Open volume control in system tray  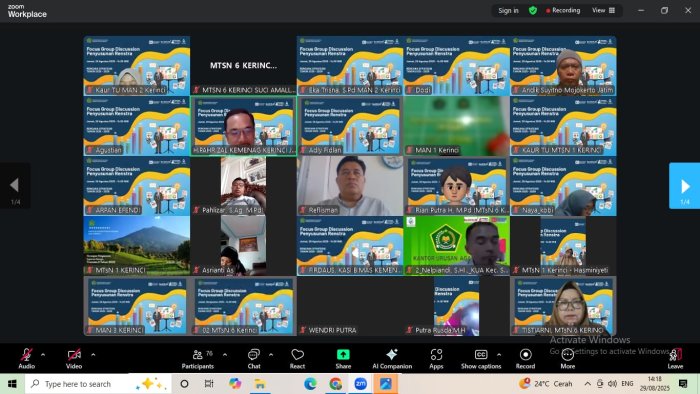click(612, 384)
